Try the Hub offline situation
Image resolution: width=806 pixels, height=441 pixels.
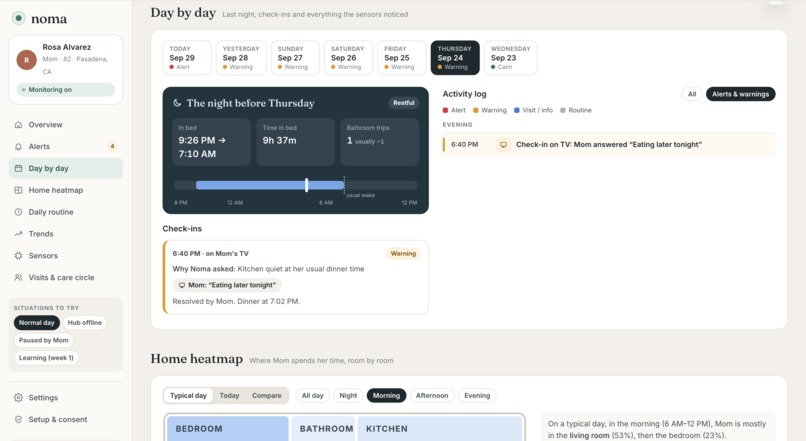click(84, 323)
